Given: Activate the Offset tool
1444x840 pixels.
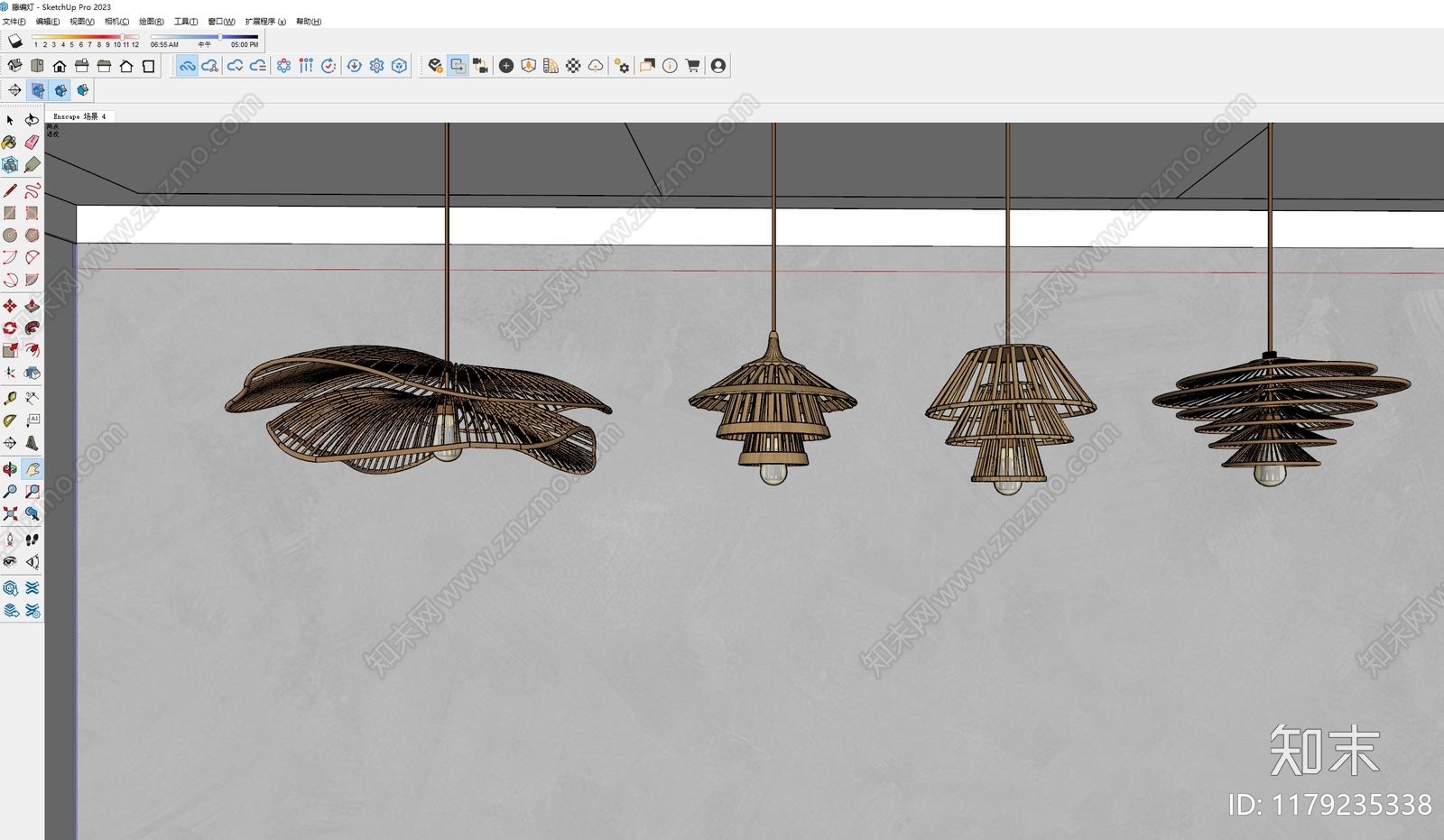Looking at the screenshot, I should click(x=32, y=350).
